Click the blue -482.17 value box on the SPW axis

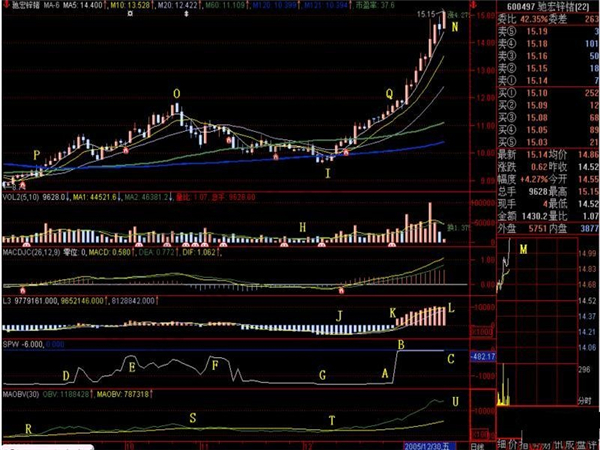tap(483, 357)
